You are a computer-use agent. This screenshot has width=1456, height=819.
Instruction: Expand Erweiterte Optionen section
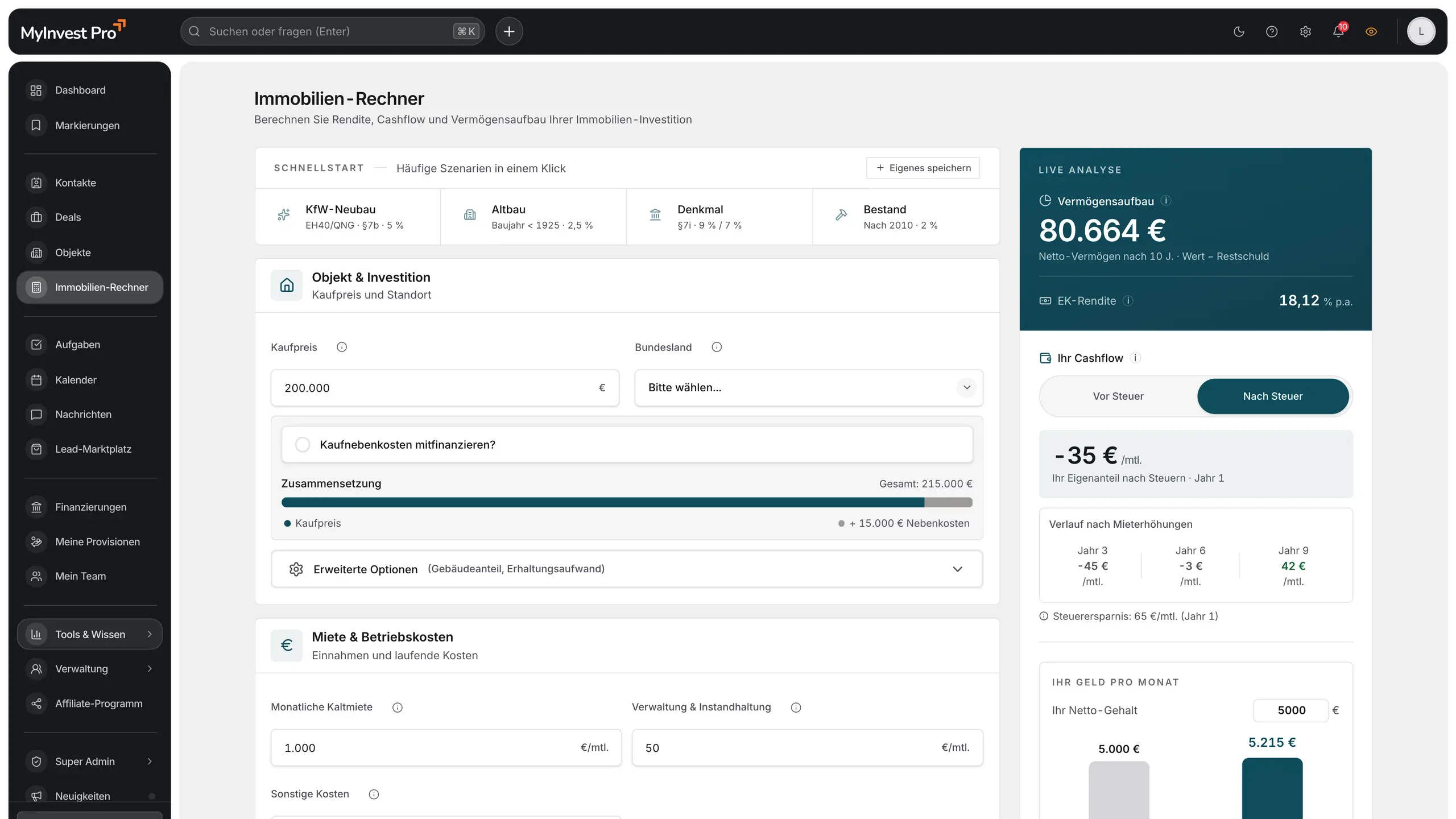pyautogui.click(x=627, y=569)
